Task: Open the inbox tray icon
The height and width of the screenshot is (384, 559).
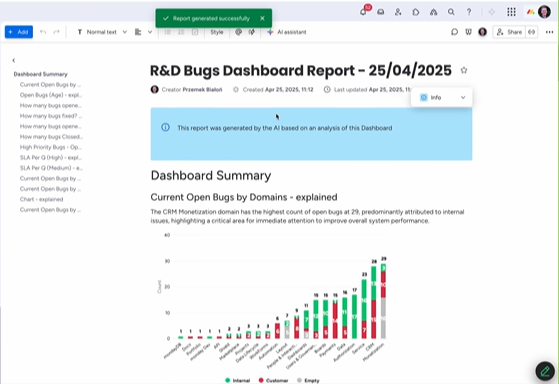Action: tap(381, 12)
